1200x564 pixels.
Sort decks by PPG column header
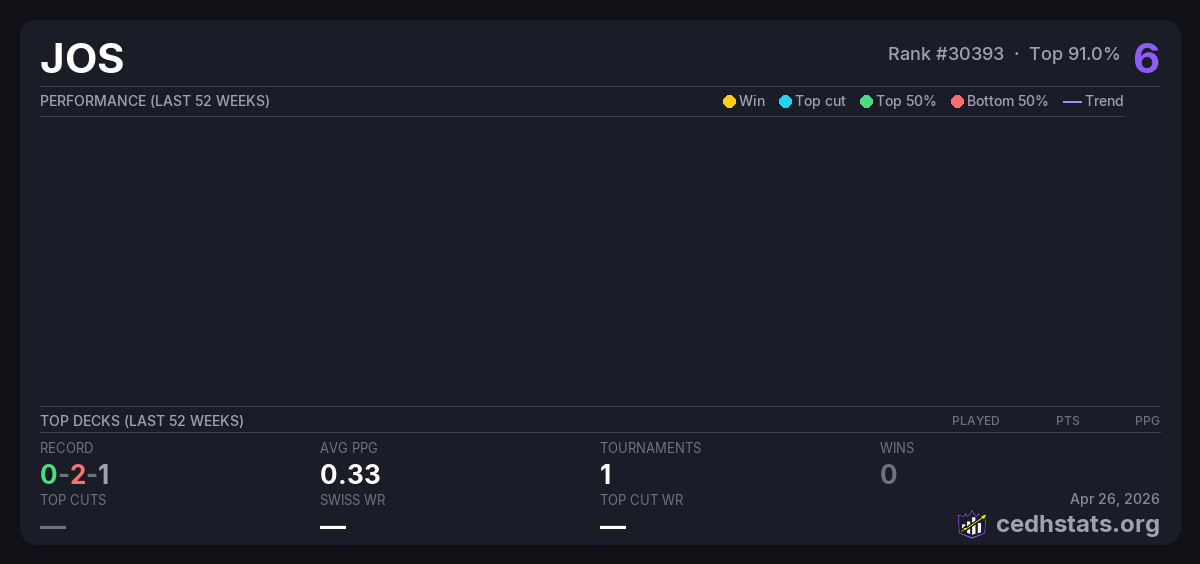click(x=1147, y=421)
